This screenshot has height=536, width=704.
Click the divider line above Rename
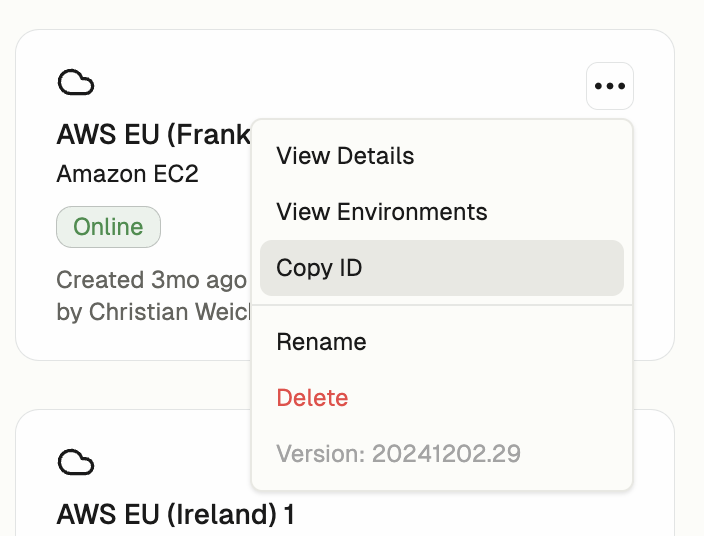pyautogui.click(x=442, y=305)
